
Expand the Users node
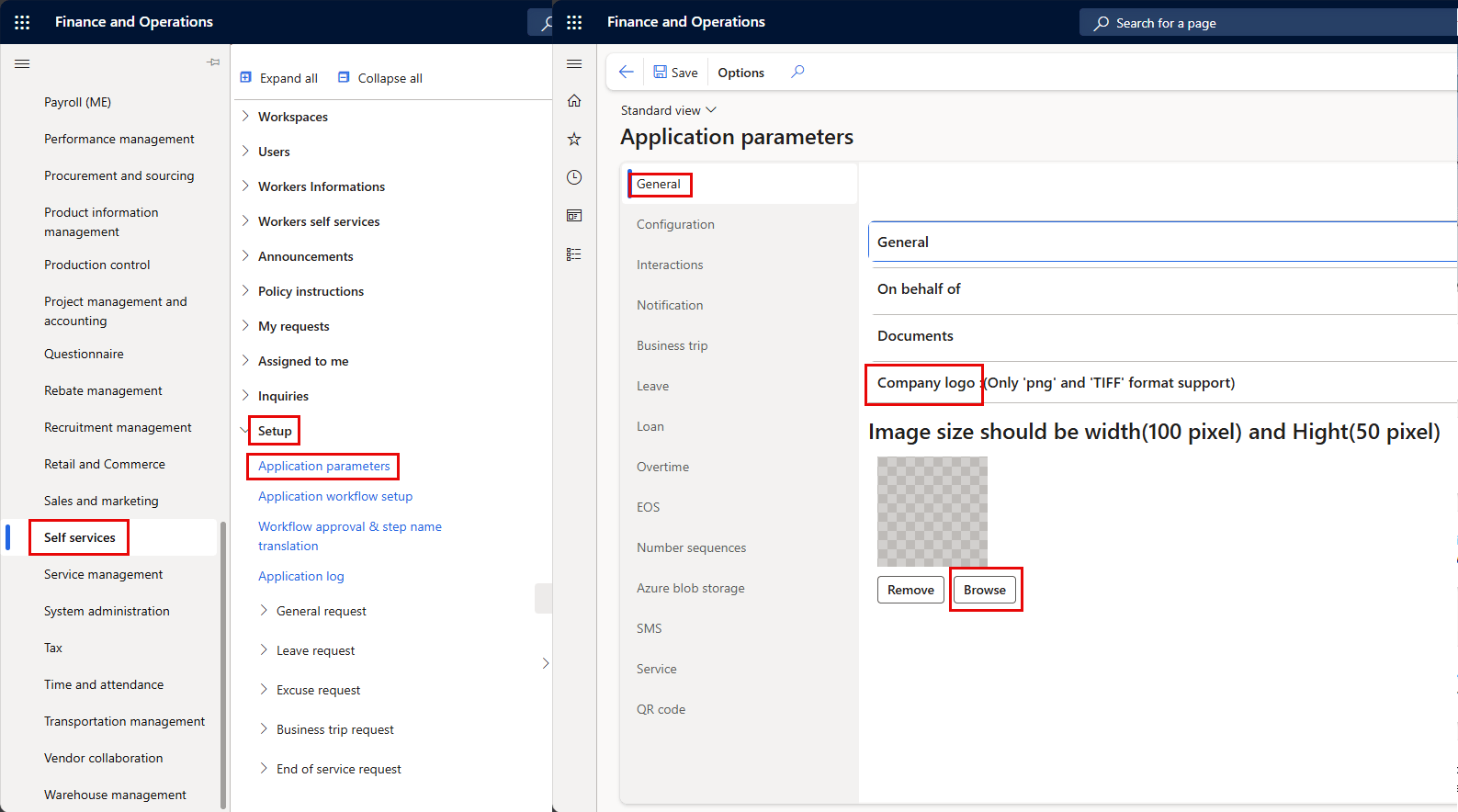tap(245, 151)
